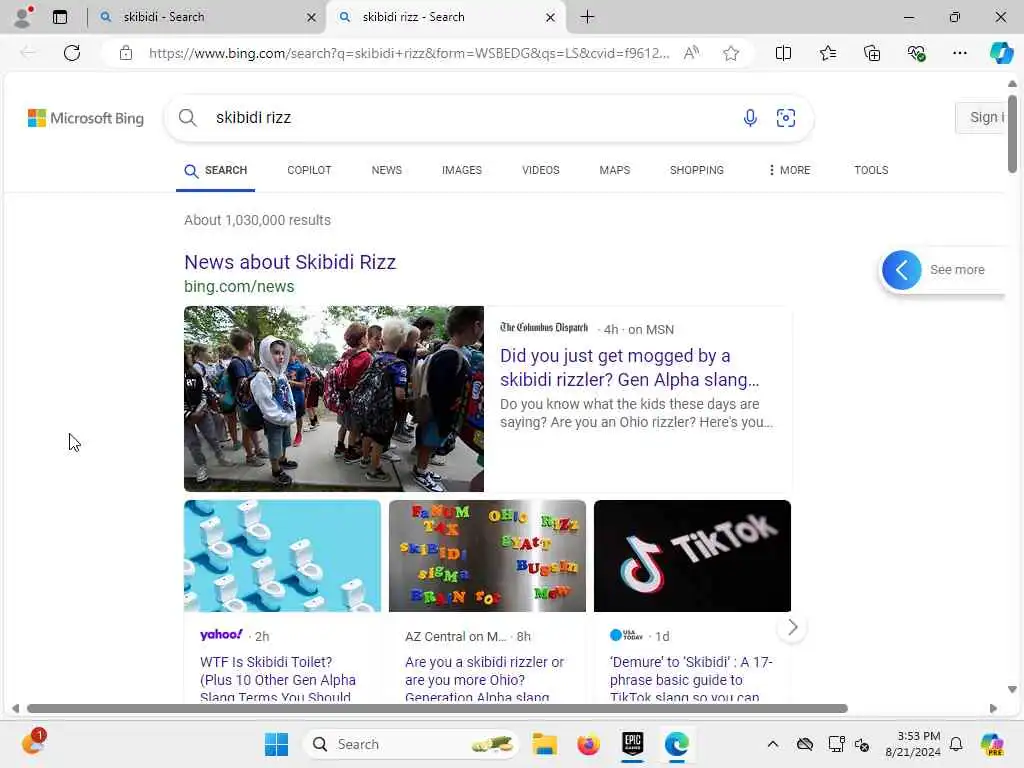The image size is (1024, 768).
Task: Switch to the IMAGES tab
Action: (462, 170)
